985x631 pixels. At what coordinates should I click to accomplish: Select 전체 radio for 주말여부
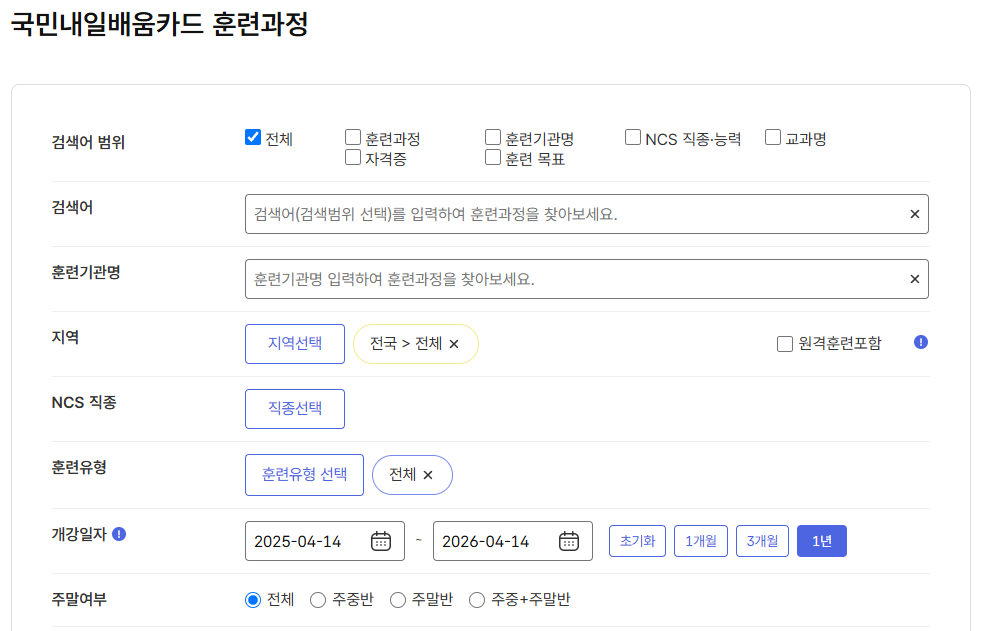pyautogui.click(x=253, y=600)
